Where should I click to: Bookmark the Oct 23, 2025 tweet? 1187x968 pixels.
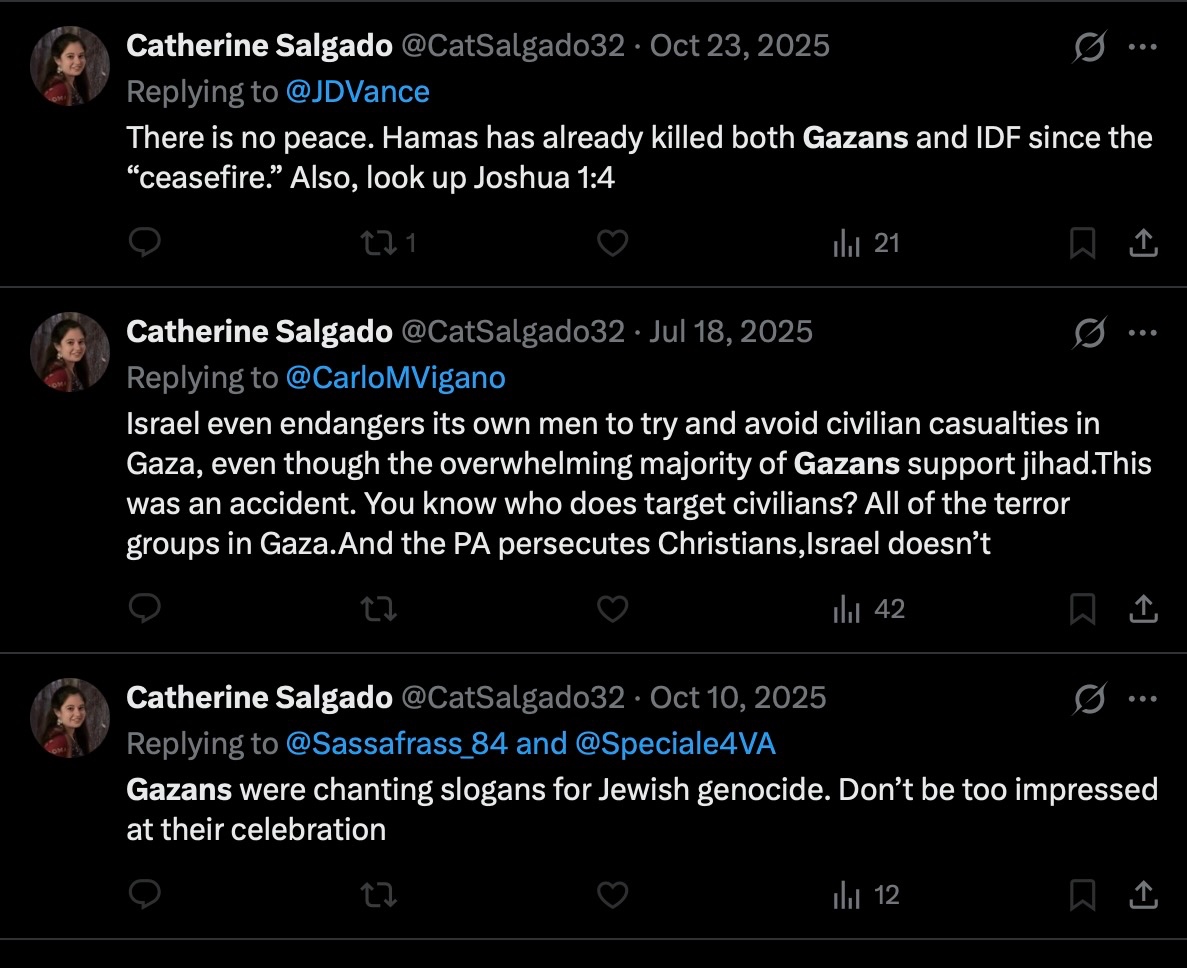(1083, 243)
